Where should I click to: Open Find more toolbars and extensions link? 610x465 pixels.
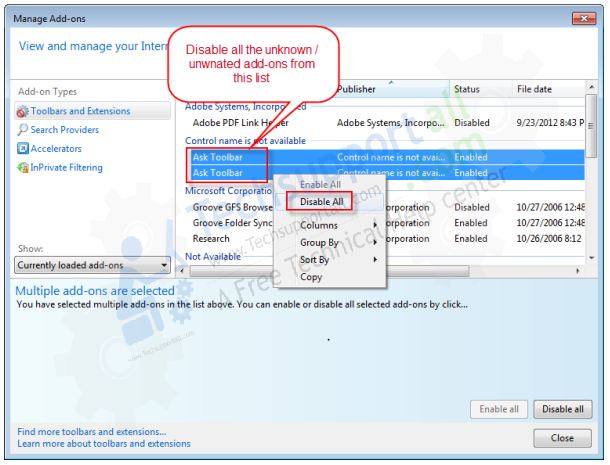pos(91,432)
